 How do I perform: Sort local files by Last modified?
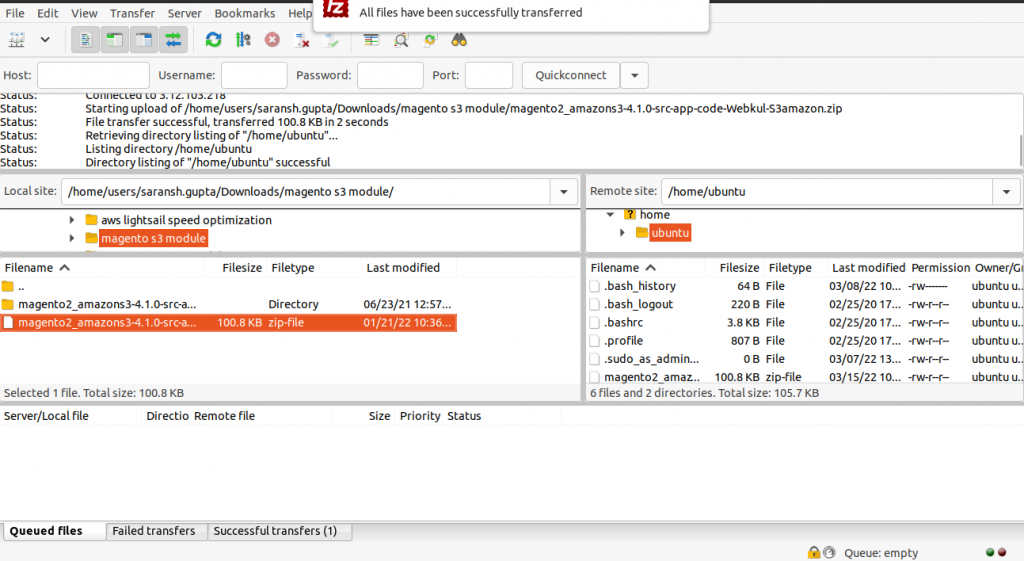pyautogui.click(x=408, y=268)
